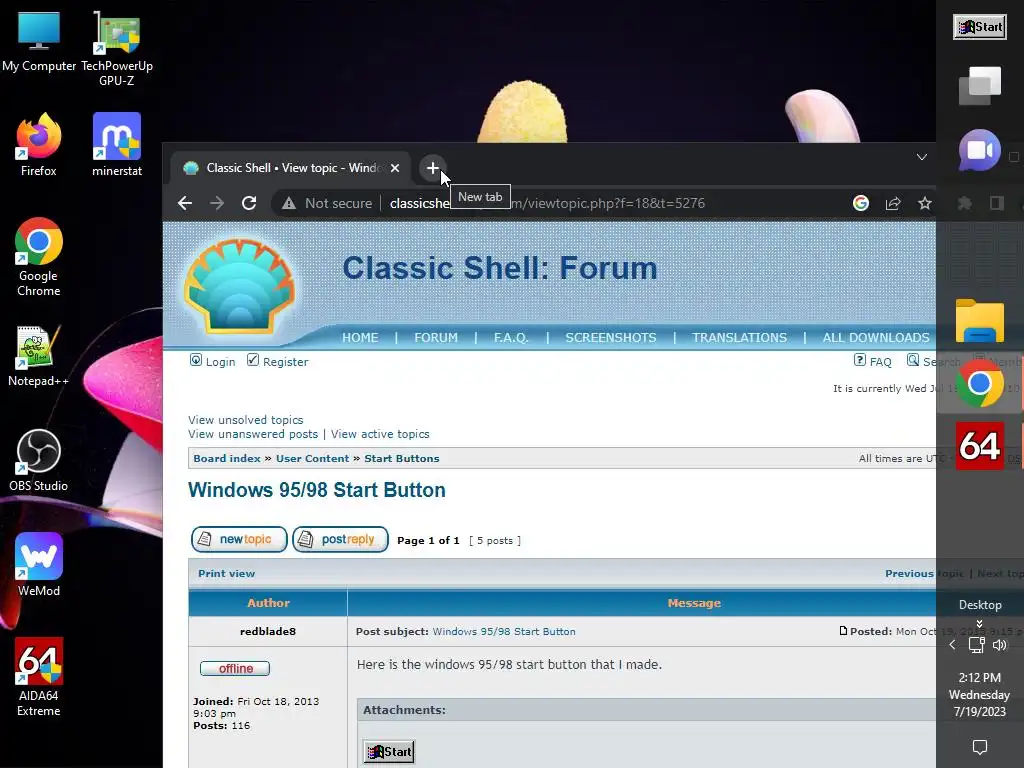Open Print view link
Viewport: 1024px width, 768px height.
pos(227,573)
